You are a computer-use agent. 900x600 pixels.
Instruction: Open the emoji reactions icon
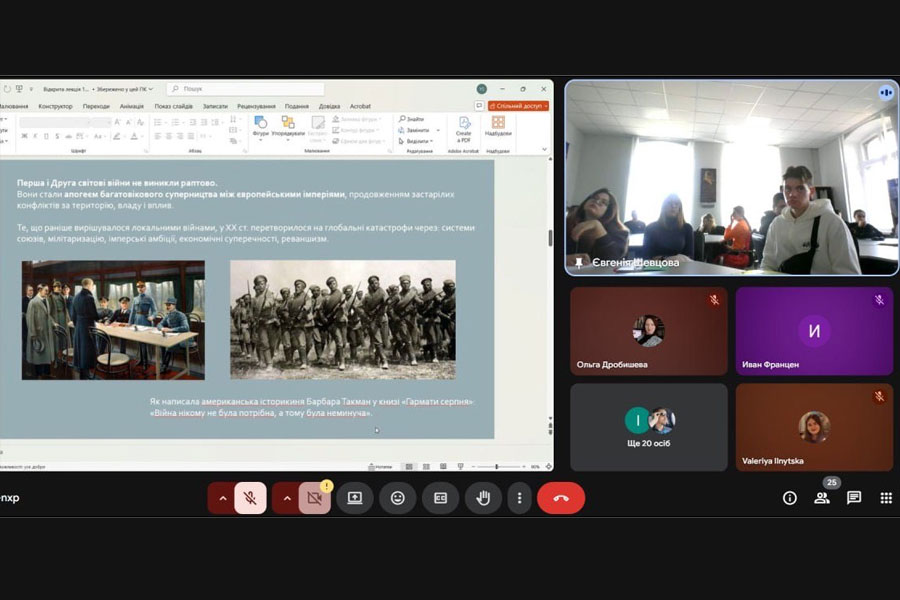tap(398, 498)
